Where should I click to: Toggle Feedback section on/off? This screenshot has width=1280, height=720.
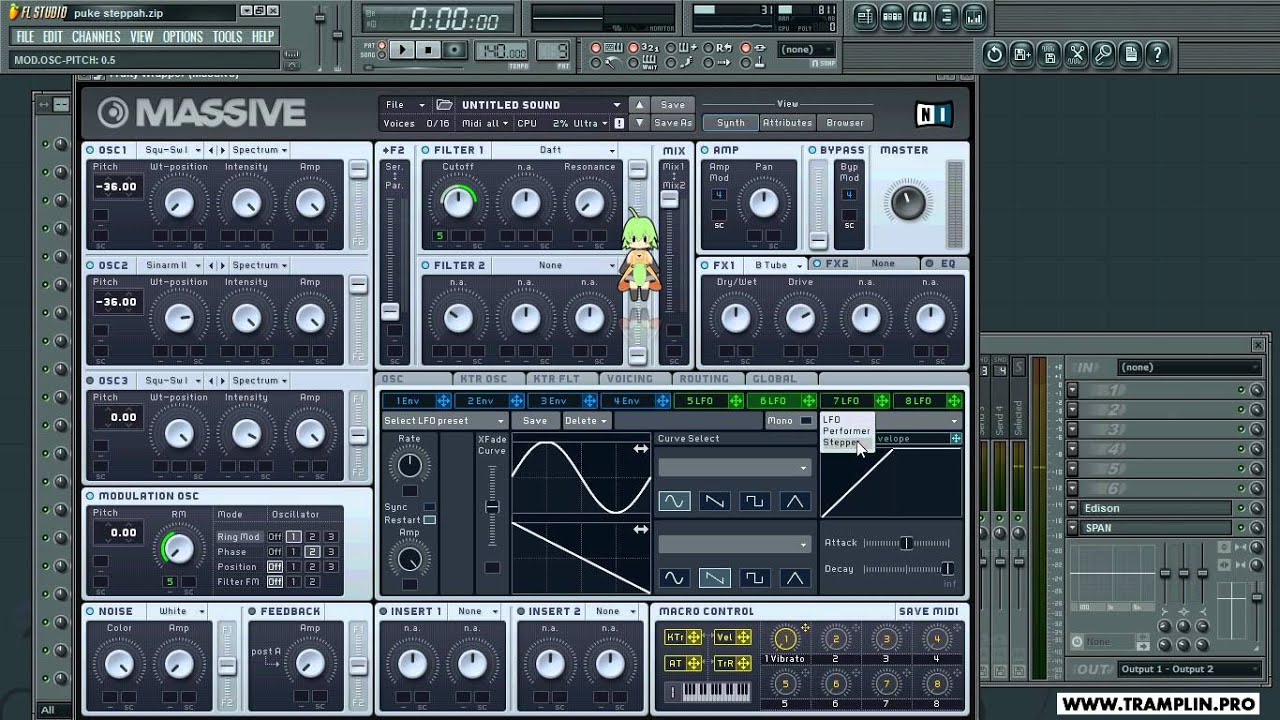point(253,611)
